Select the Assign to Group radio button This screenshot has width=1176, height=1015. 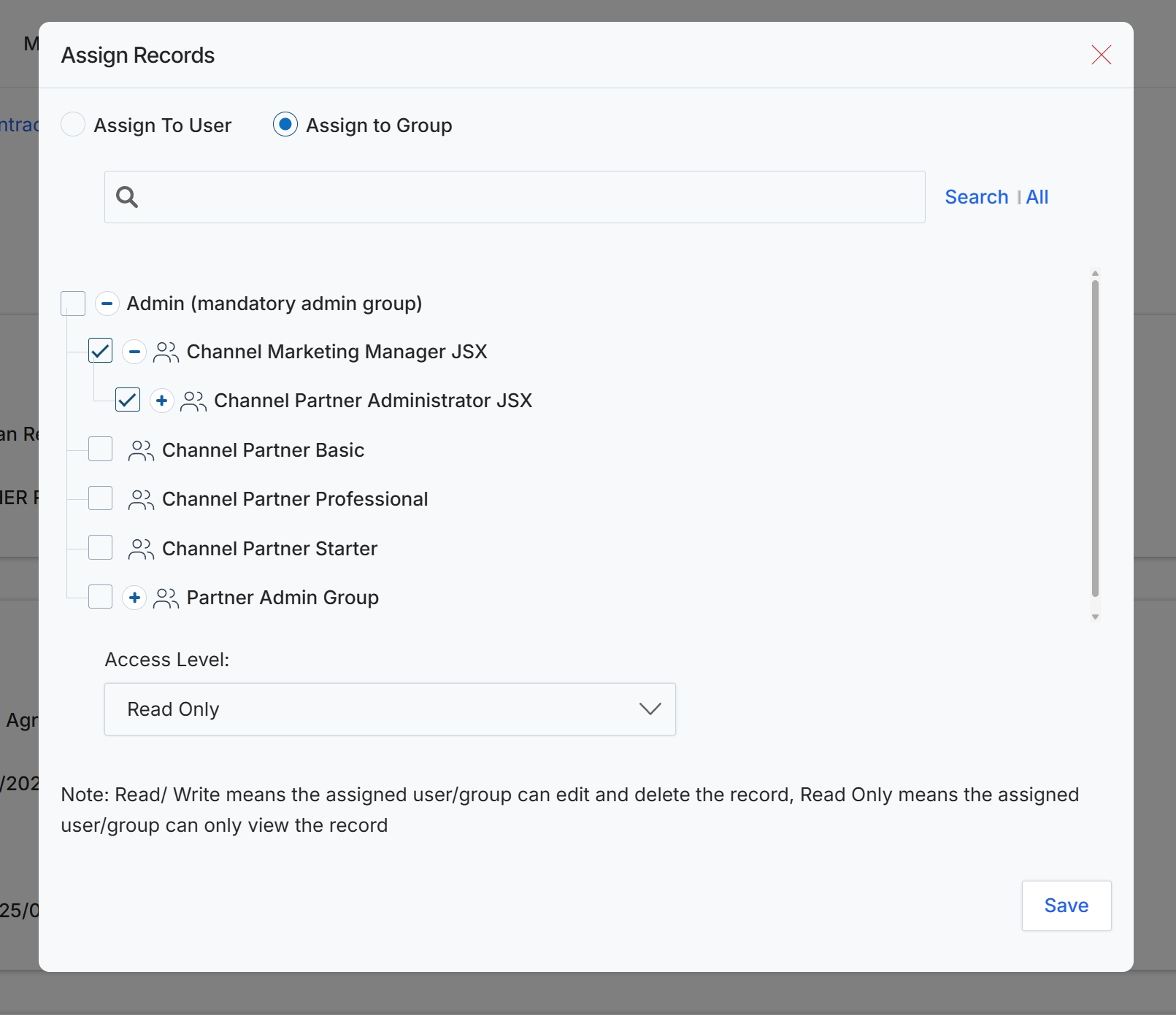coord(285,125)
